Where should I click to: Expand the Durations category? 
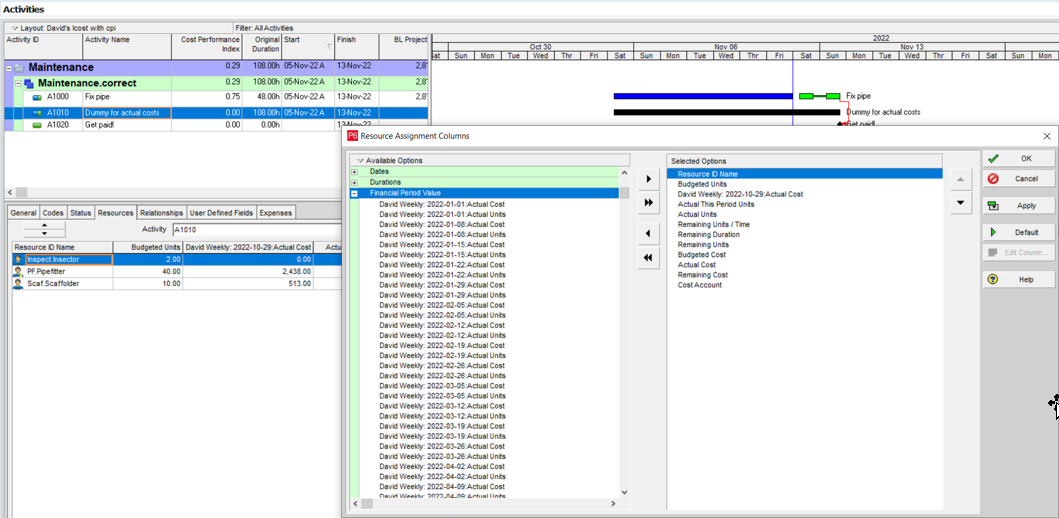click(354, 183)
